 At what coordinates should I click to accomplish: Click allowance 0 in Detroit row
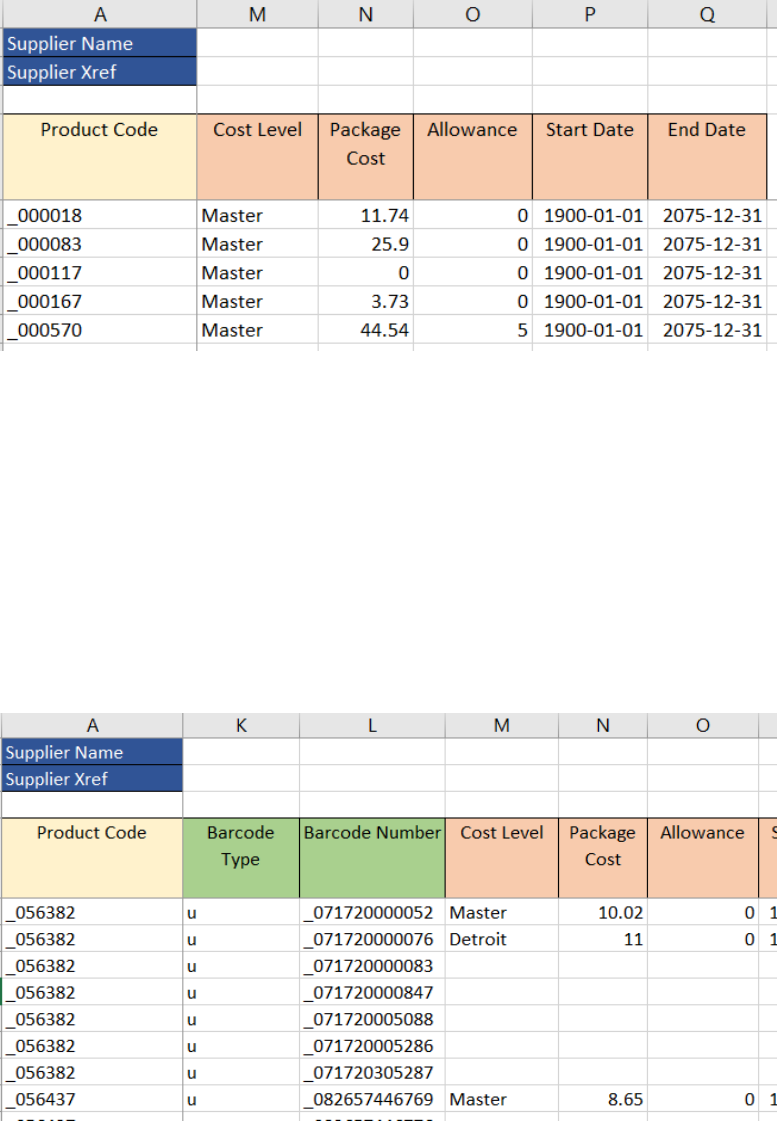[703, 939]
